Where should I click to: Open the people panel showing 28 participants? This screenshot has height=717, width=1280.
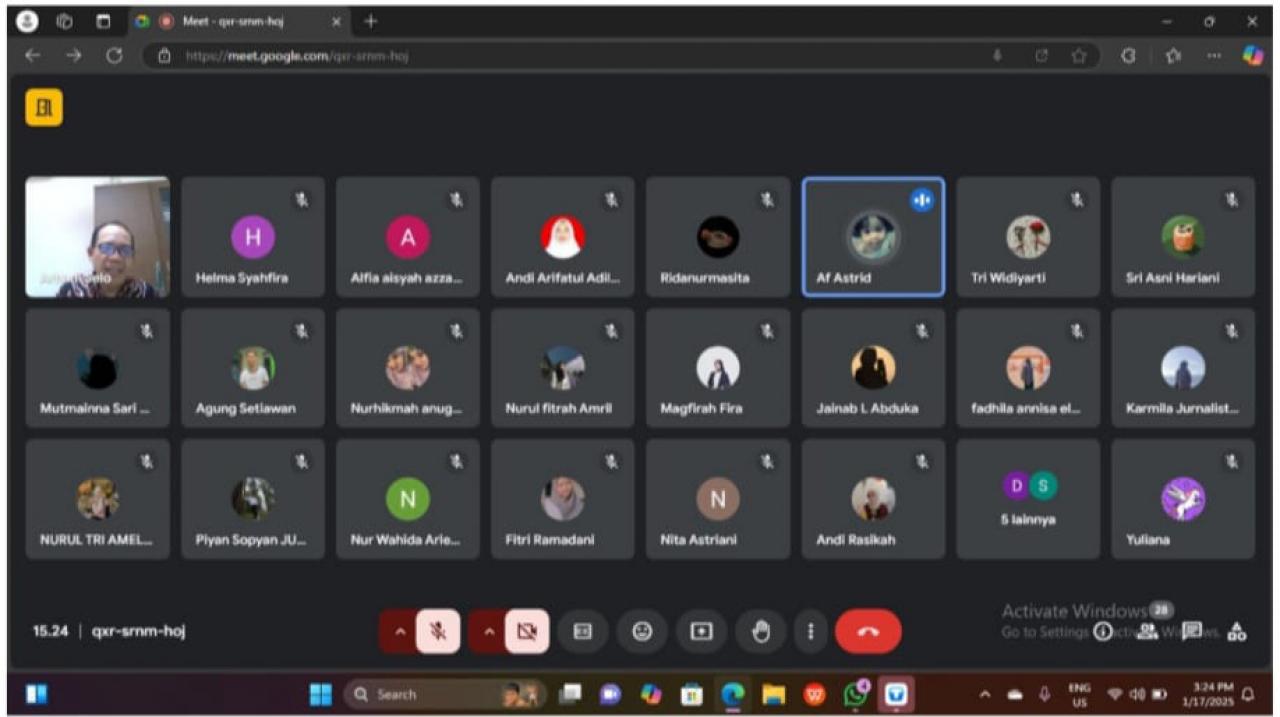[1148, 631]
